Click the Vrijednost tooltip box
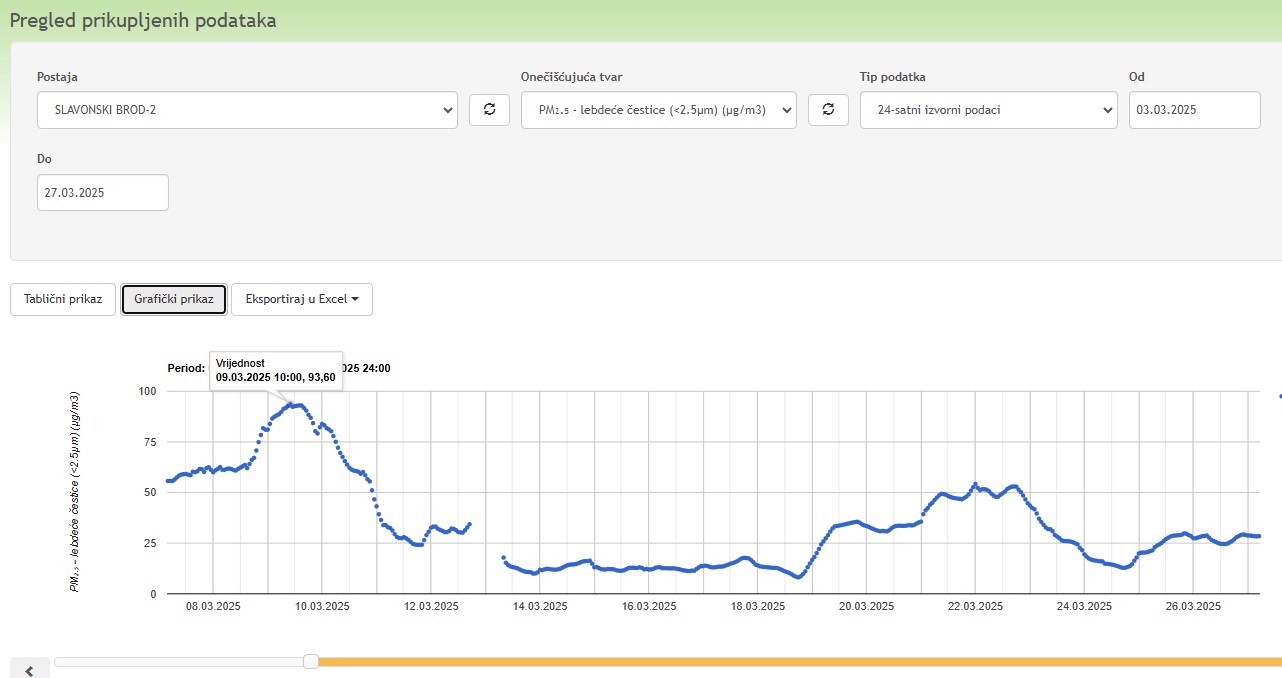 point(276,370)
